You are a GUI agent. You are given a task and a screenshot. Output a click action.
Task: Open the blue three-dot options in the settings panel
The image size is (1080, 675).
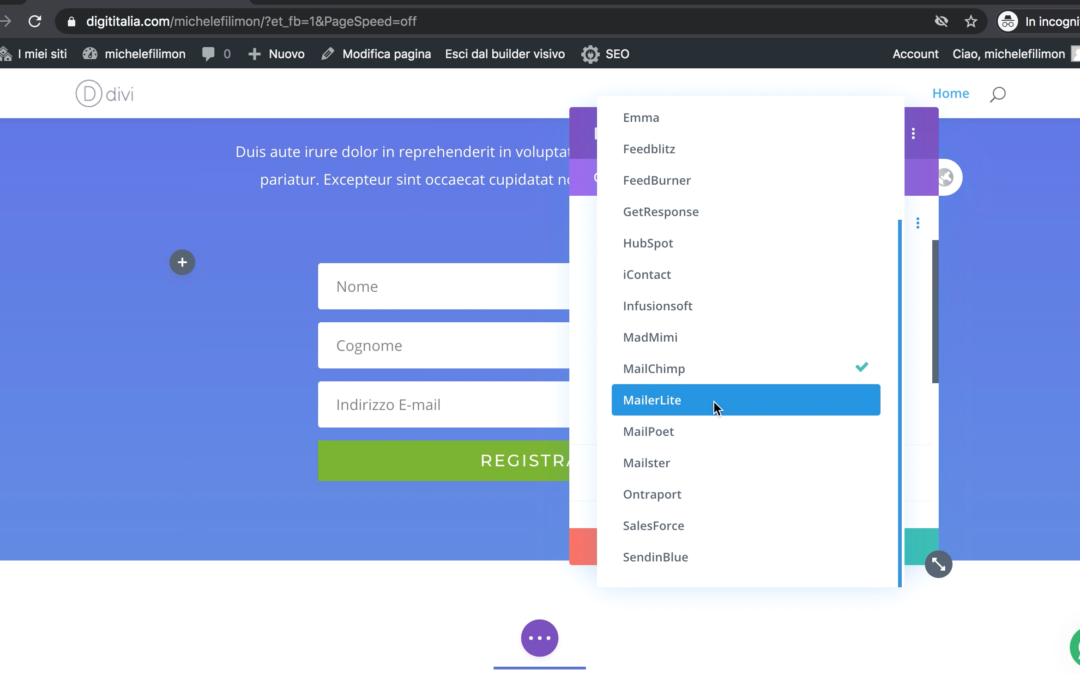pos(917,223)
